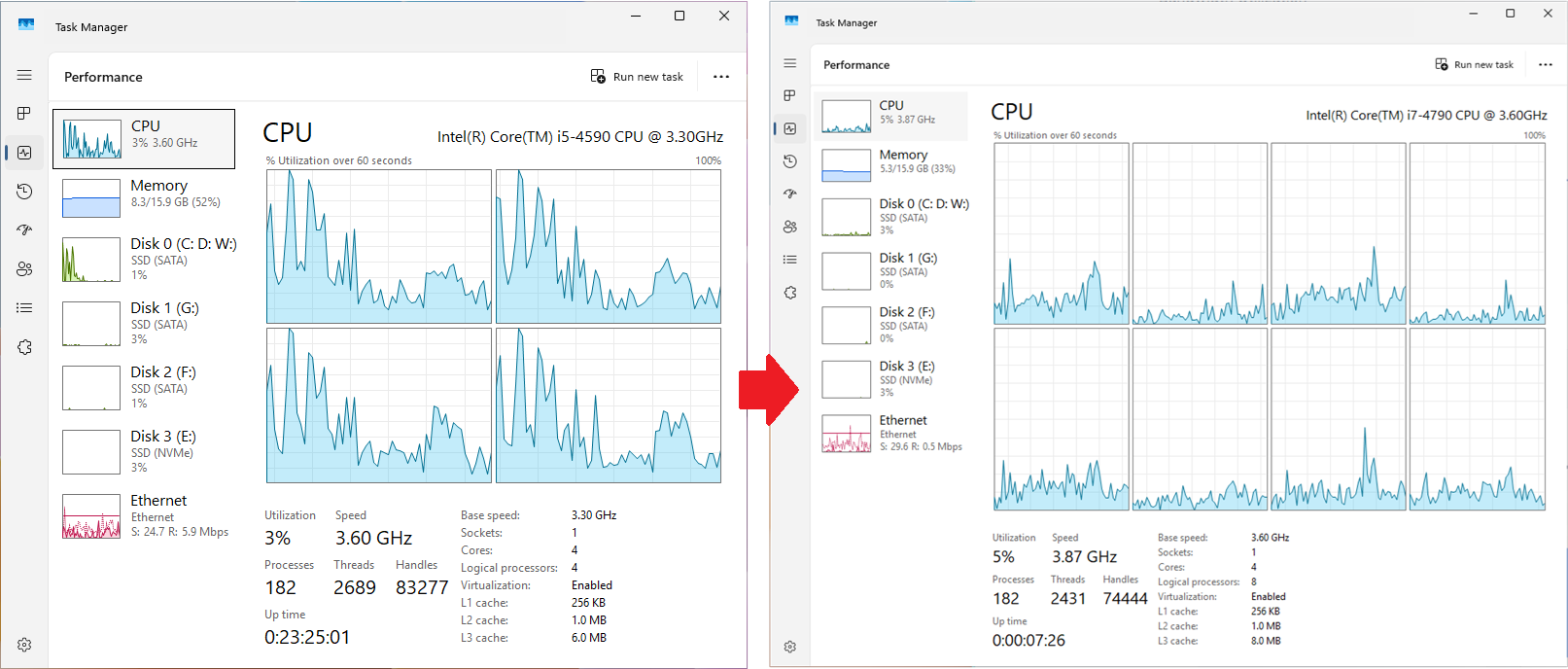
Task: Select Disk 0 (C: D: W:) in left window
Action: tap(144, 259)
